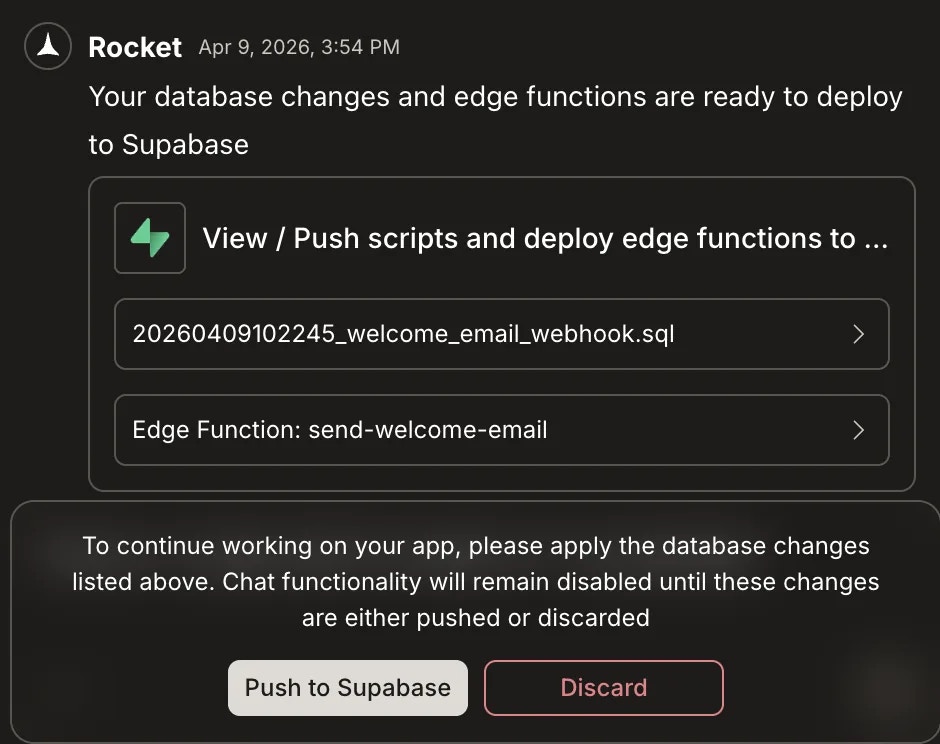Open the send-welcome-email edge function details

coord(502,430)
